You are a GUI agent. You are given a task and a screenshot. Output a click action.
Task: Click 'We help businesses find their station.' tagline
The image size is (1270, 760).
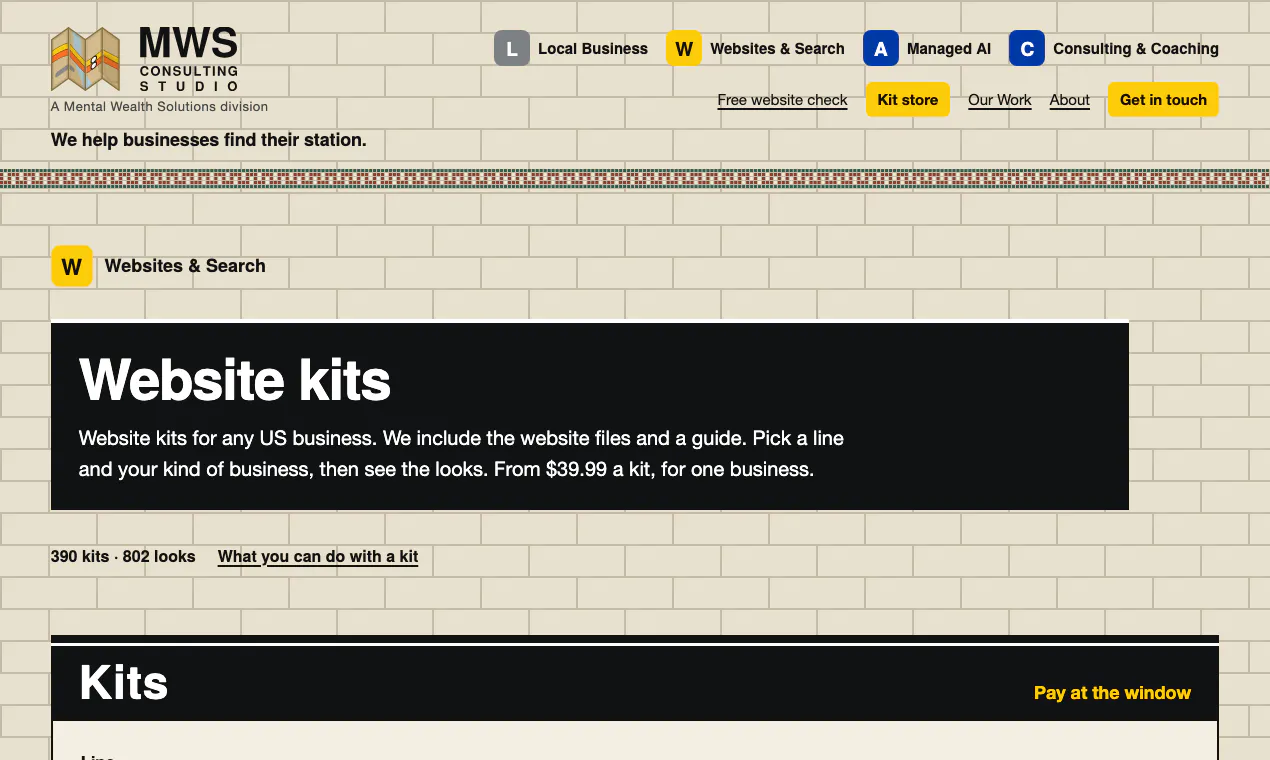209,140
